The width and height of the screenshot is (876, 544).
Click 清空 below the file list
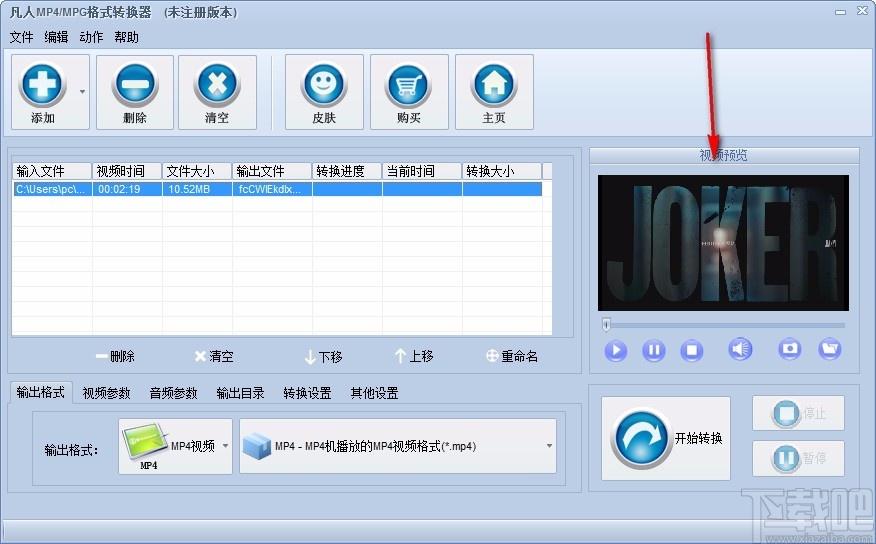click(x=214, y=356)
